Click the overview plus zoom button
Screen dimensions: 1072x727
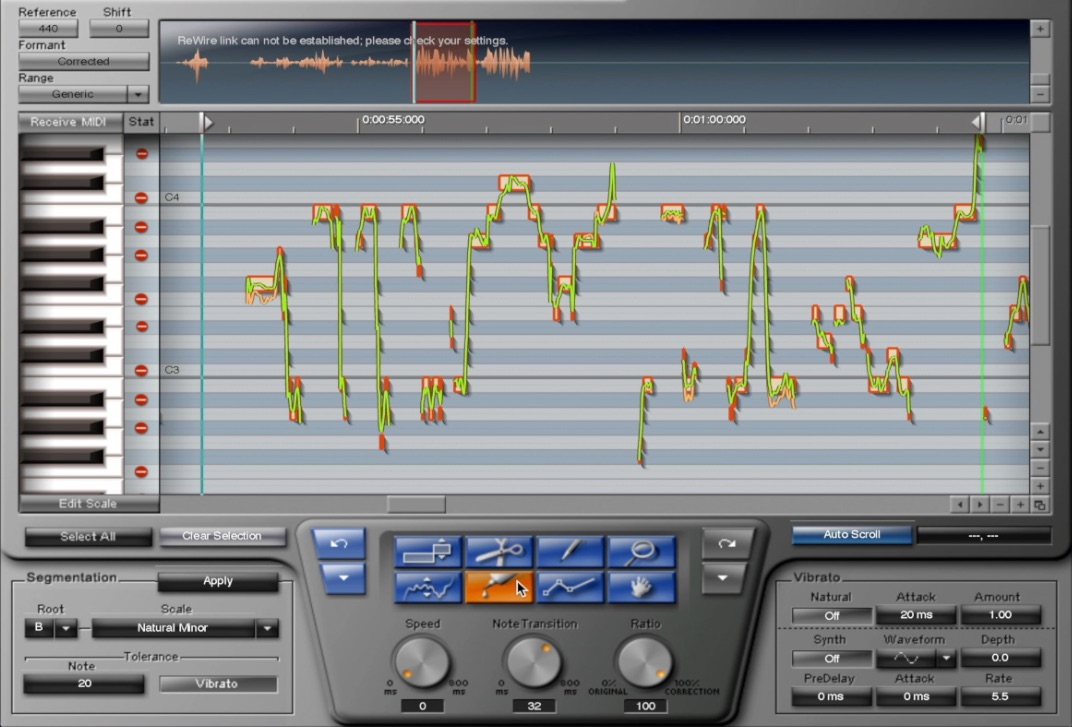[1040, 29]
